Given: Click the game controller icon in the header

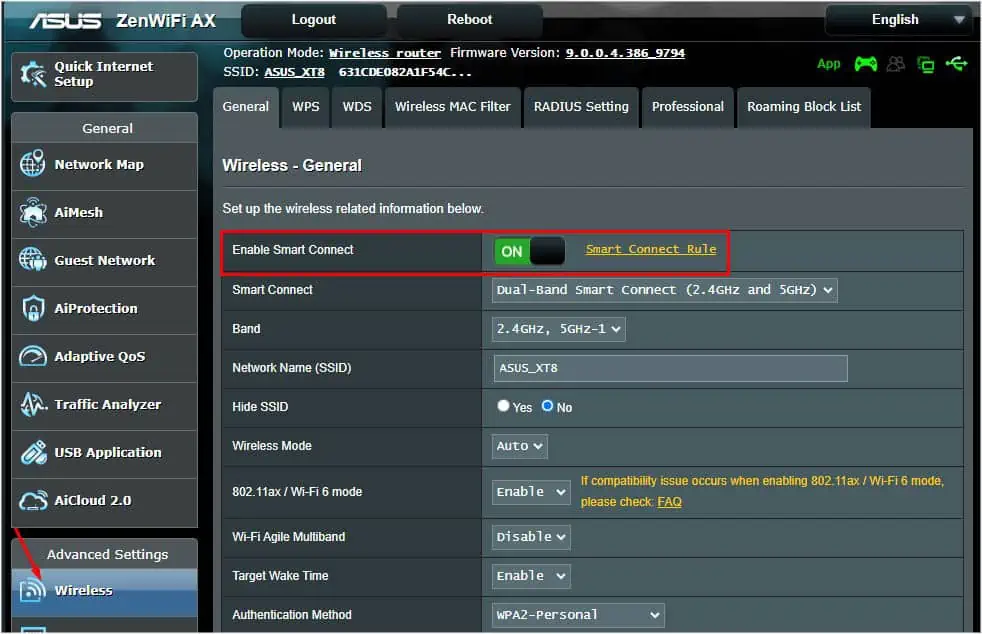Looking at the screenshot, I should pos(865,64).
